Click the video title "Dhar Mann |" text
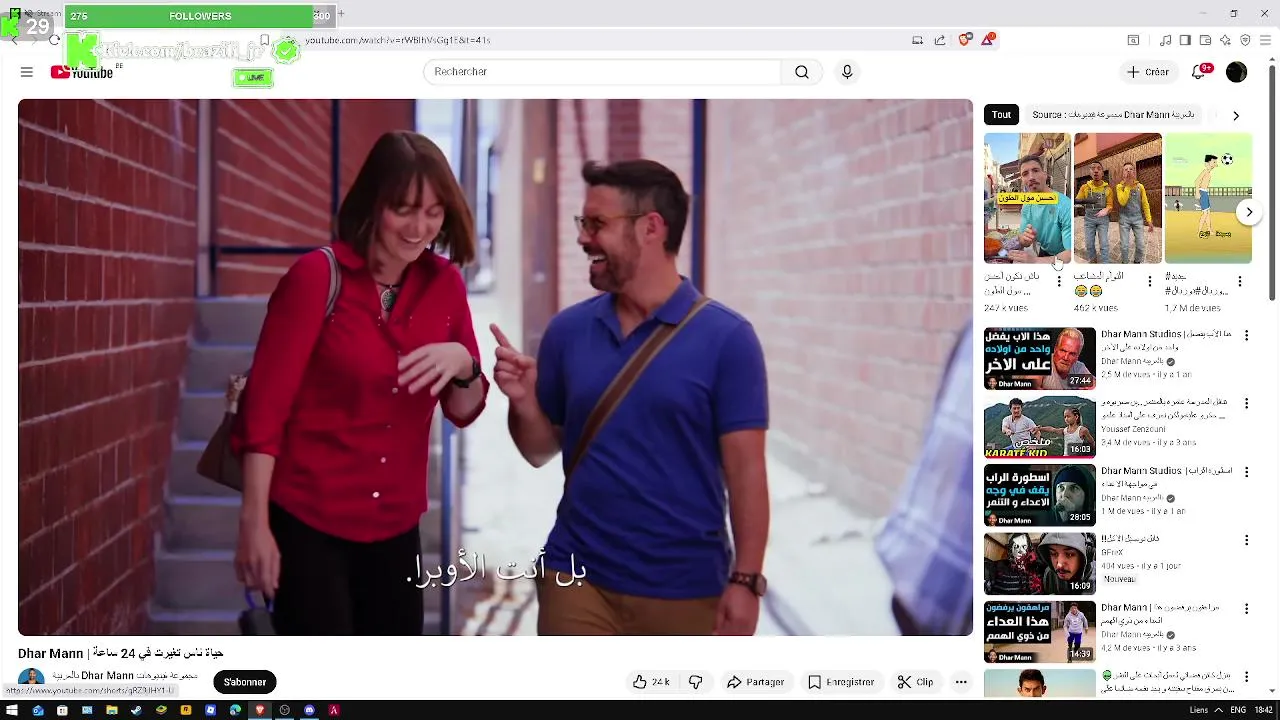Viewport: 1280px width, 720px height. 54,653
